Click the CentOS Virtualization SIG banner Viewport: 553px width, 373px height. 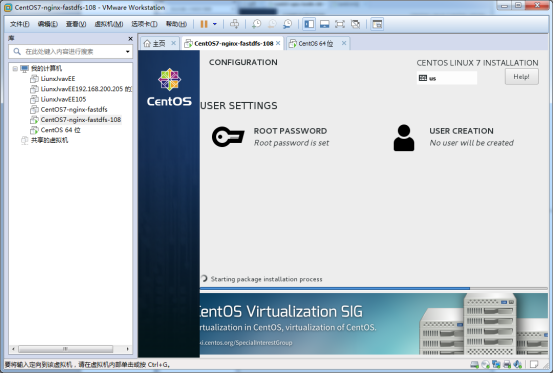374,324
